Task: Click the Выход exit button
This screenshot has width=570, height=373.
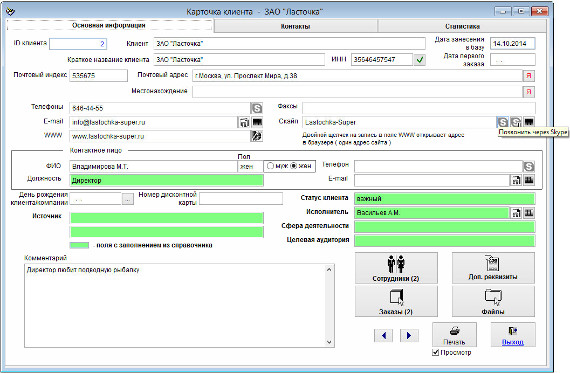Action: point(513,334)
